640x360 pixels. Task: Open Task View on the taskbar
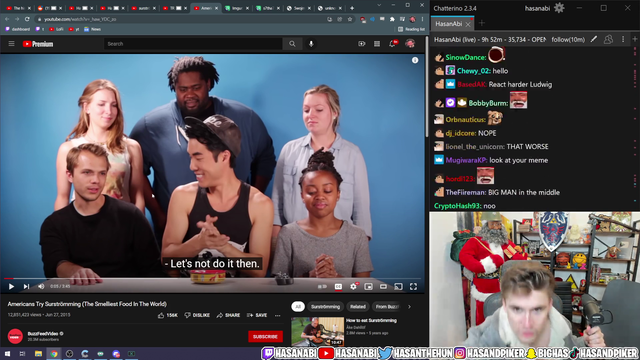click(22, 353)
